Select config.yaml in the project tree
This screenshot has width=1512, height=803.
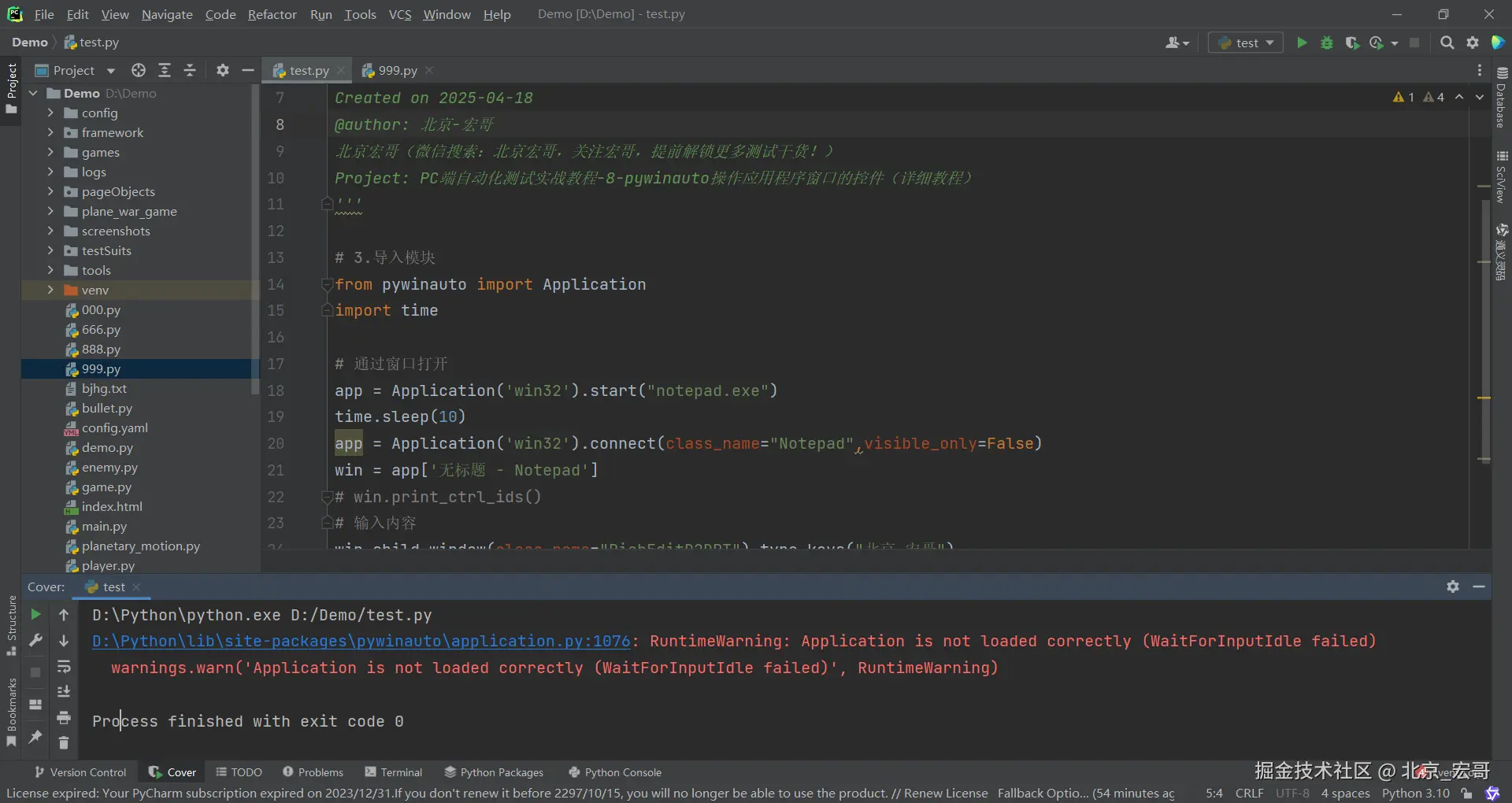114,427
